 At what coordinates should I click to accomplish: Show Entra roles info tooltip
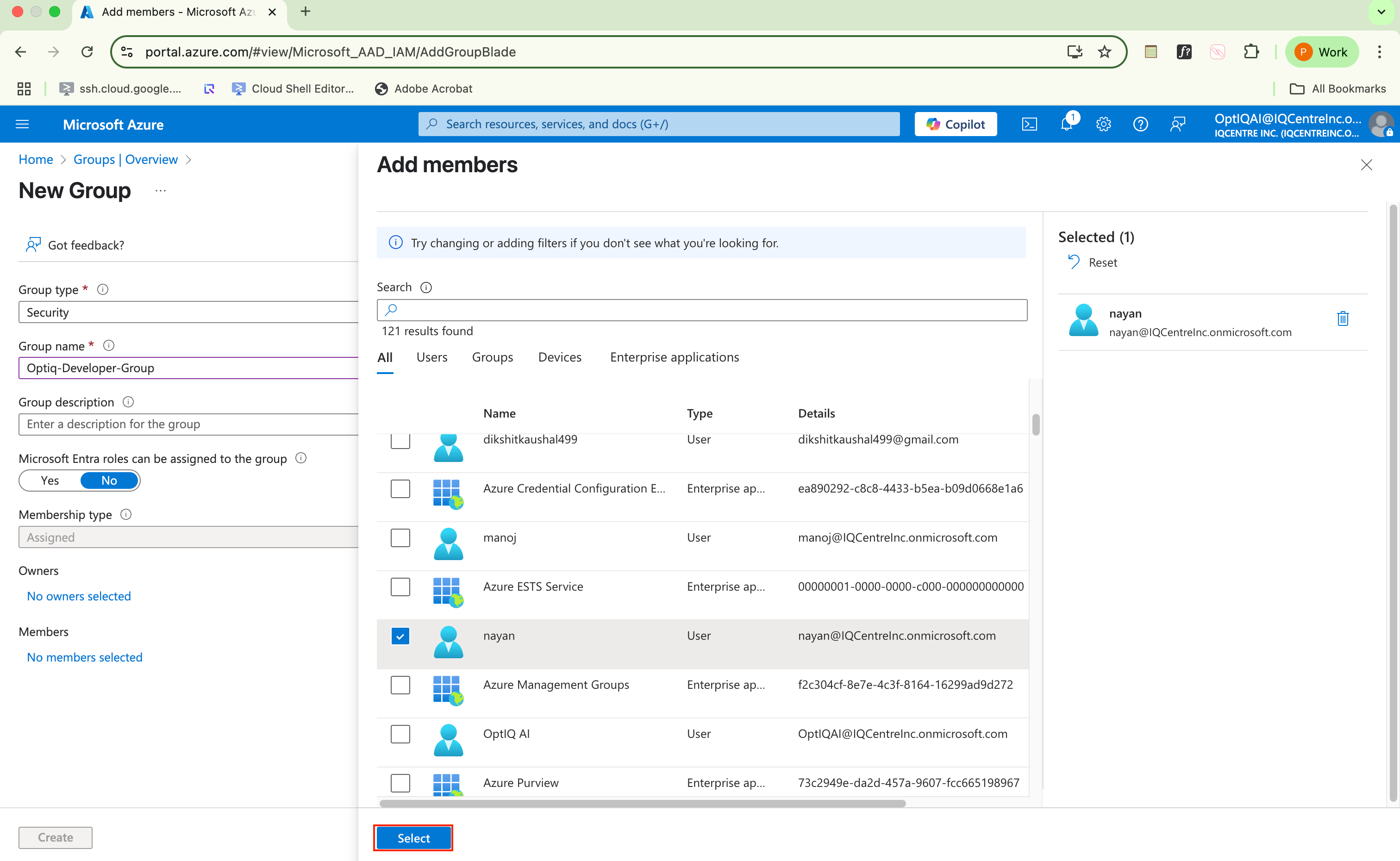(x=301, y=458)
